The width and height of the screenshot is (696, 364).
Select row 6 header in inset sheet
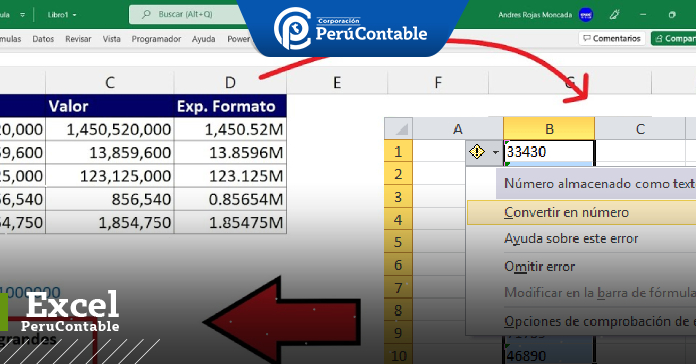[x=398, y=265]
